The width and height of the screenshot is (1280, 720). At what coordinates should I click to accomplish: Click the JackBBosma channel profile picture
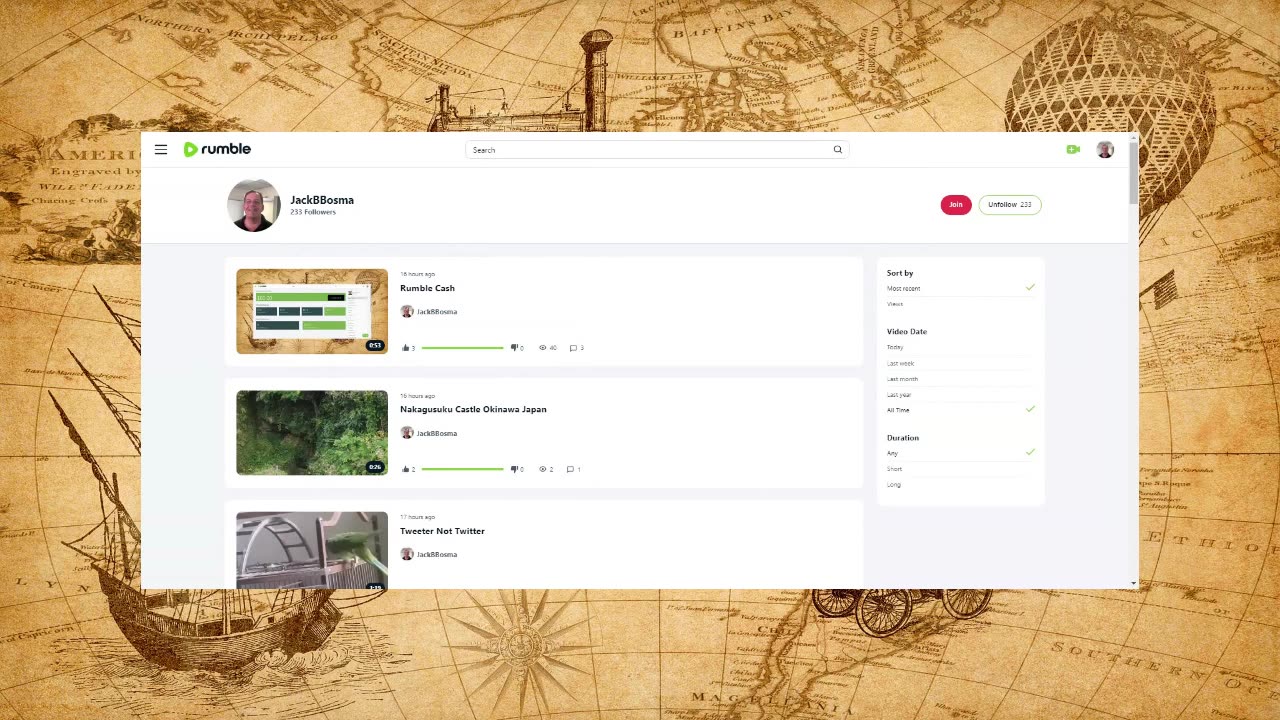[254, 205]
